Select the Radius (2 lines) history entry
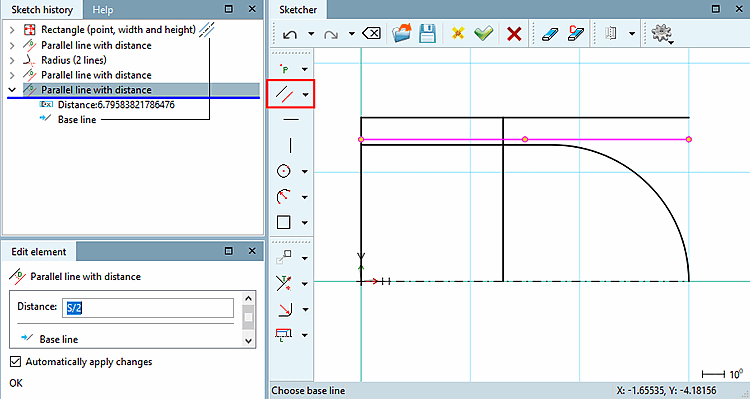This screenshot has width=750, height=399. (x=74, y=60)
